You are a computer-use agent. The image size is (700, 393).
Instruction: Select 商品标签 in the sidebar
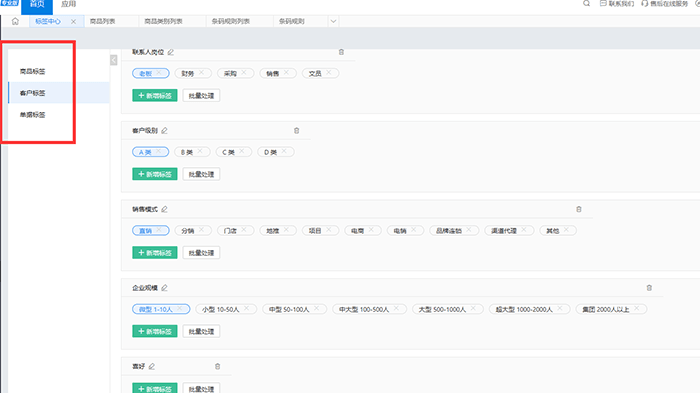pos(33,71)
